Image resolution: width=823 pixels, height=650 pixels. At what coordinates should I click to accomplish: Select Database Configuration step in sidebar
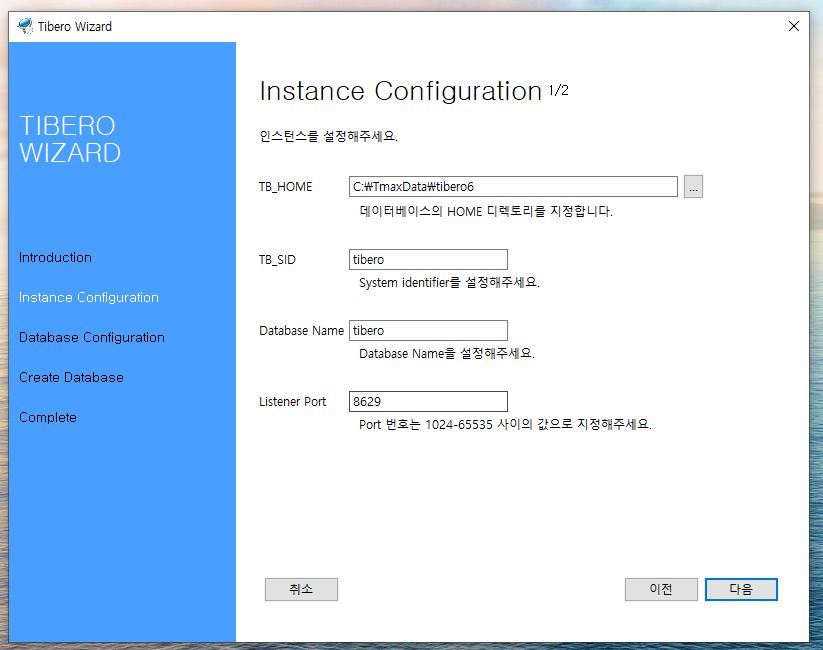(92, 338)
